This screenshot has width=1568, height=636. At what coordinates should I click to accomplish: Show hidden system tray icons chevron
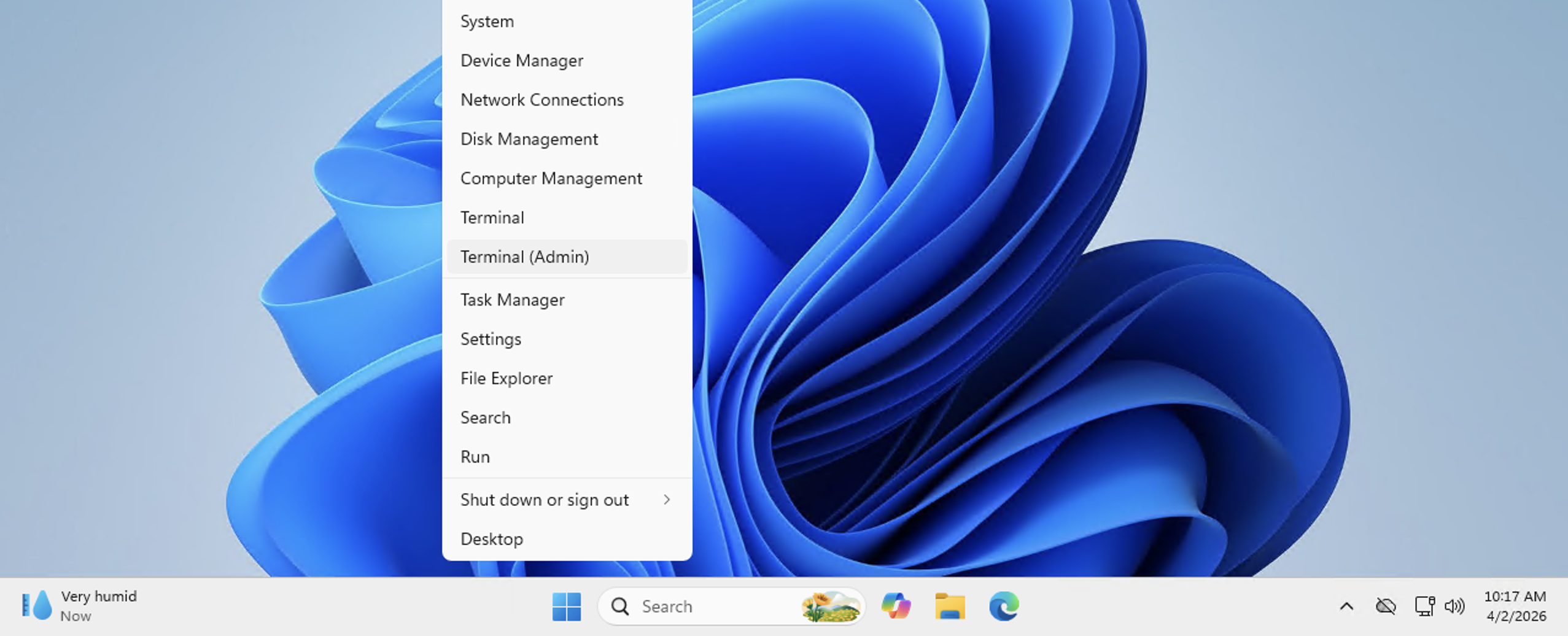[1346, 607]
